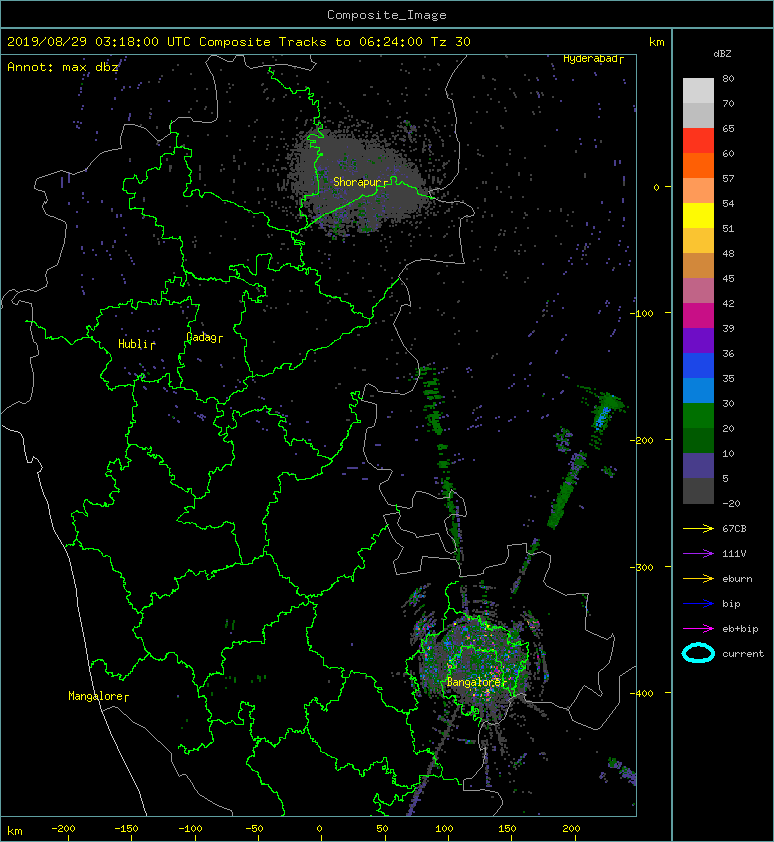Viewport: 774px width, 842px height.
Task: Click the eb+bip legend label
Action: click(x=740, y=629)
